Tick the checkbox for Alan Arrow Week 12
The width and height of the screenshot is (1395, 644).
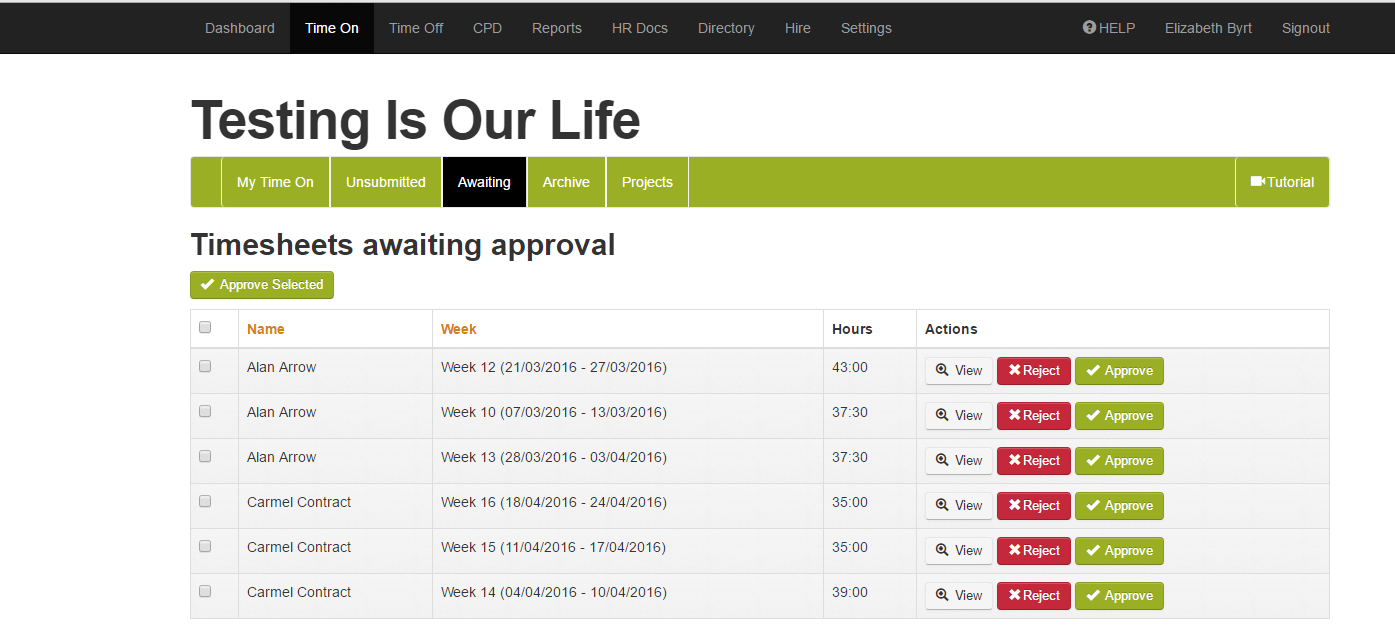[205, 366]
